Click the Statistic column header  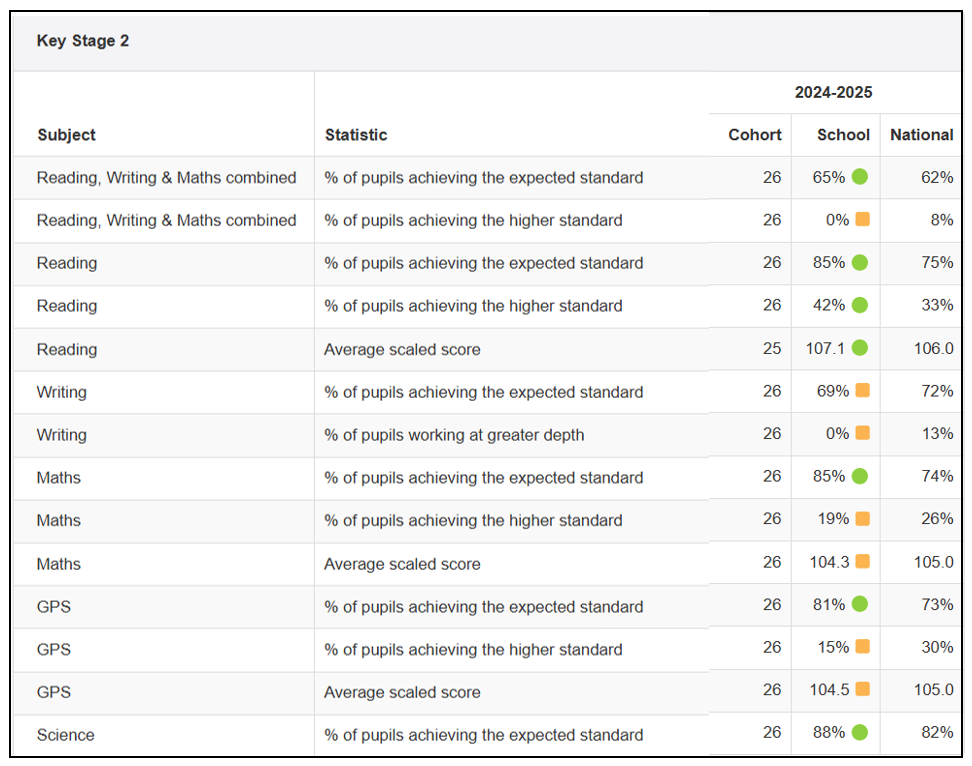click(356, 135)
